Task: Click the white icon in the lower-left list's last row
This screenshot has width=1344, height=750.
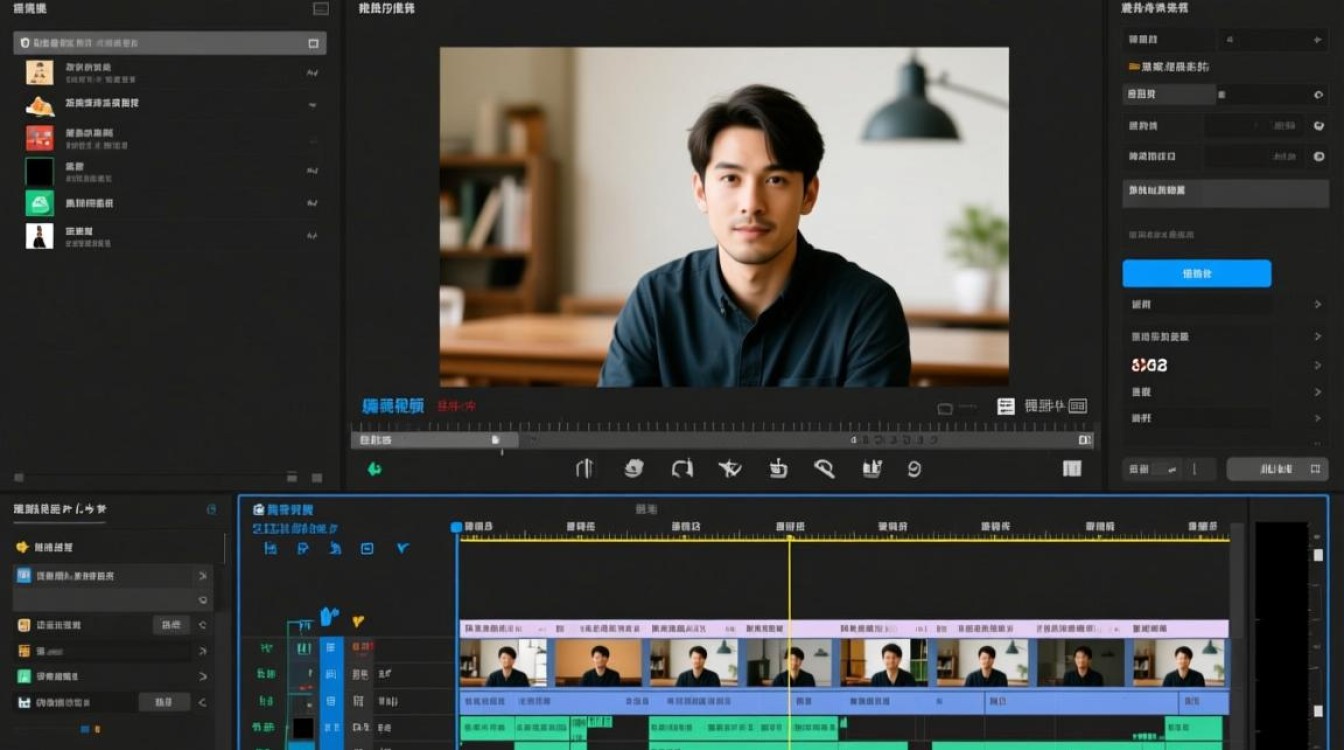Action: (24, 703)
